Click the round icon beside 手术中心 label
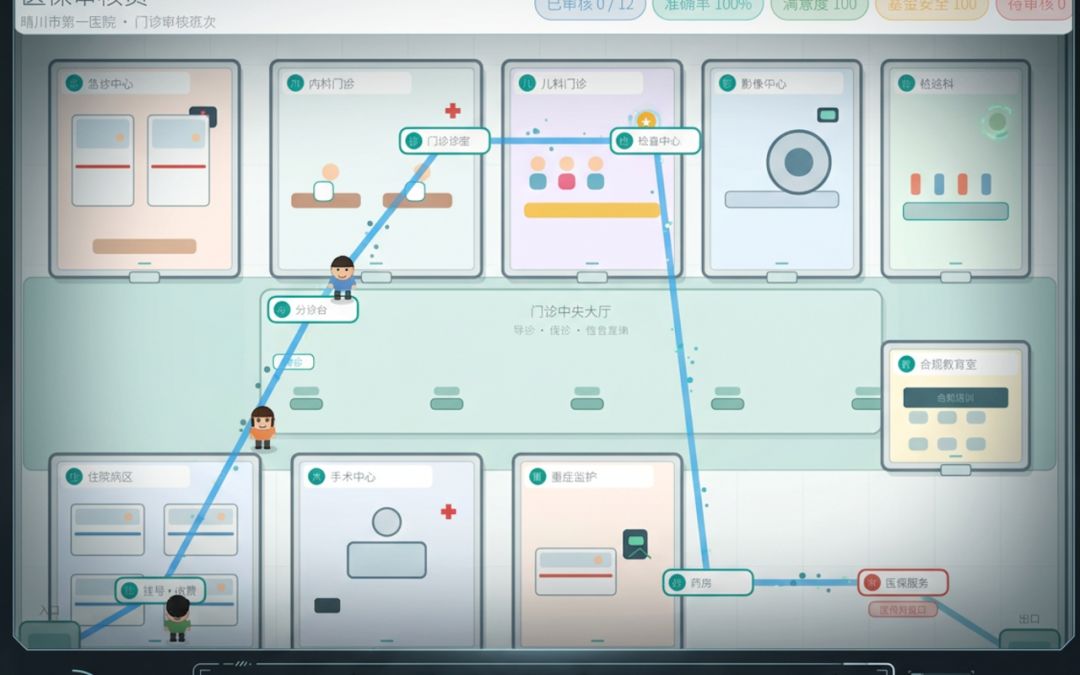 [x=316, y=477]
